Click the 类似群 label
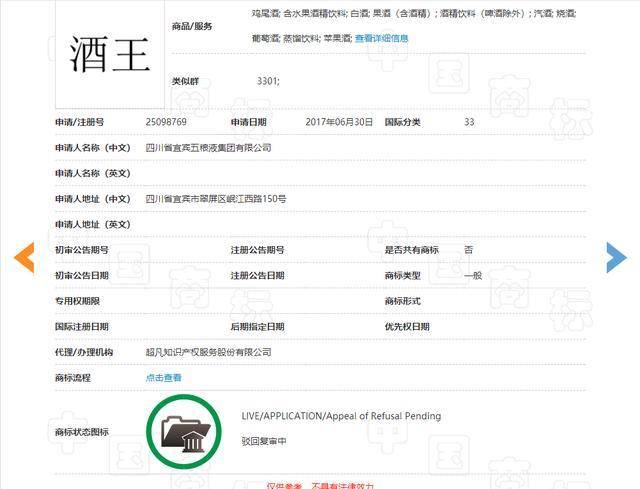Image resolution: width=640 pixels, height=489 pixels. 185,81
